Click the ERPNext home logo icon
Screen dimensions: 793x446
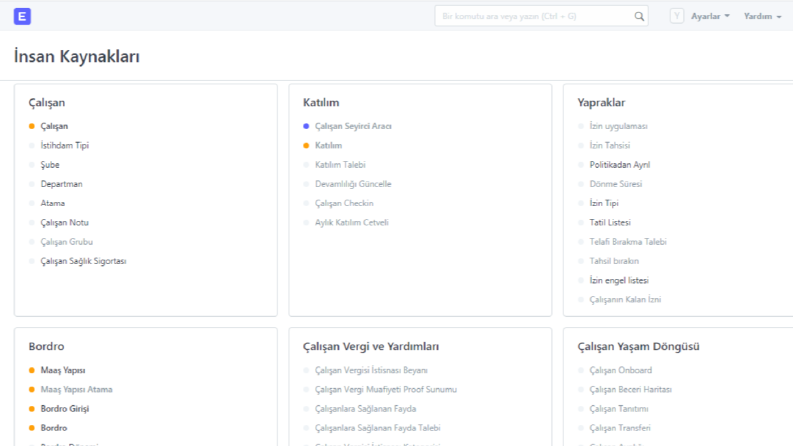coord(22,16)
